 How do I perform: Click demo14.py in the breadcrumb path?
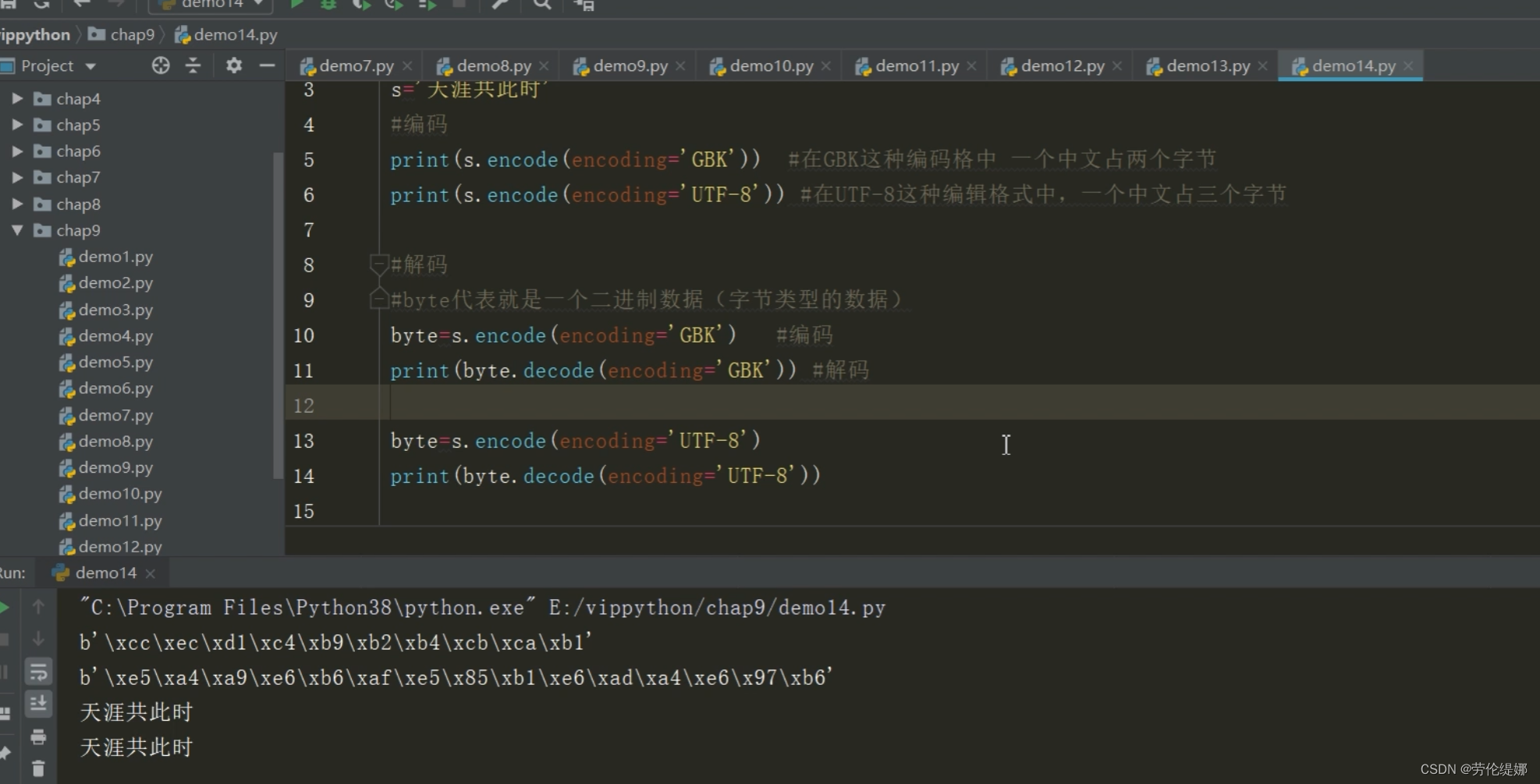pyautogui.click(x=226, y=34)
